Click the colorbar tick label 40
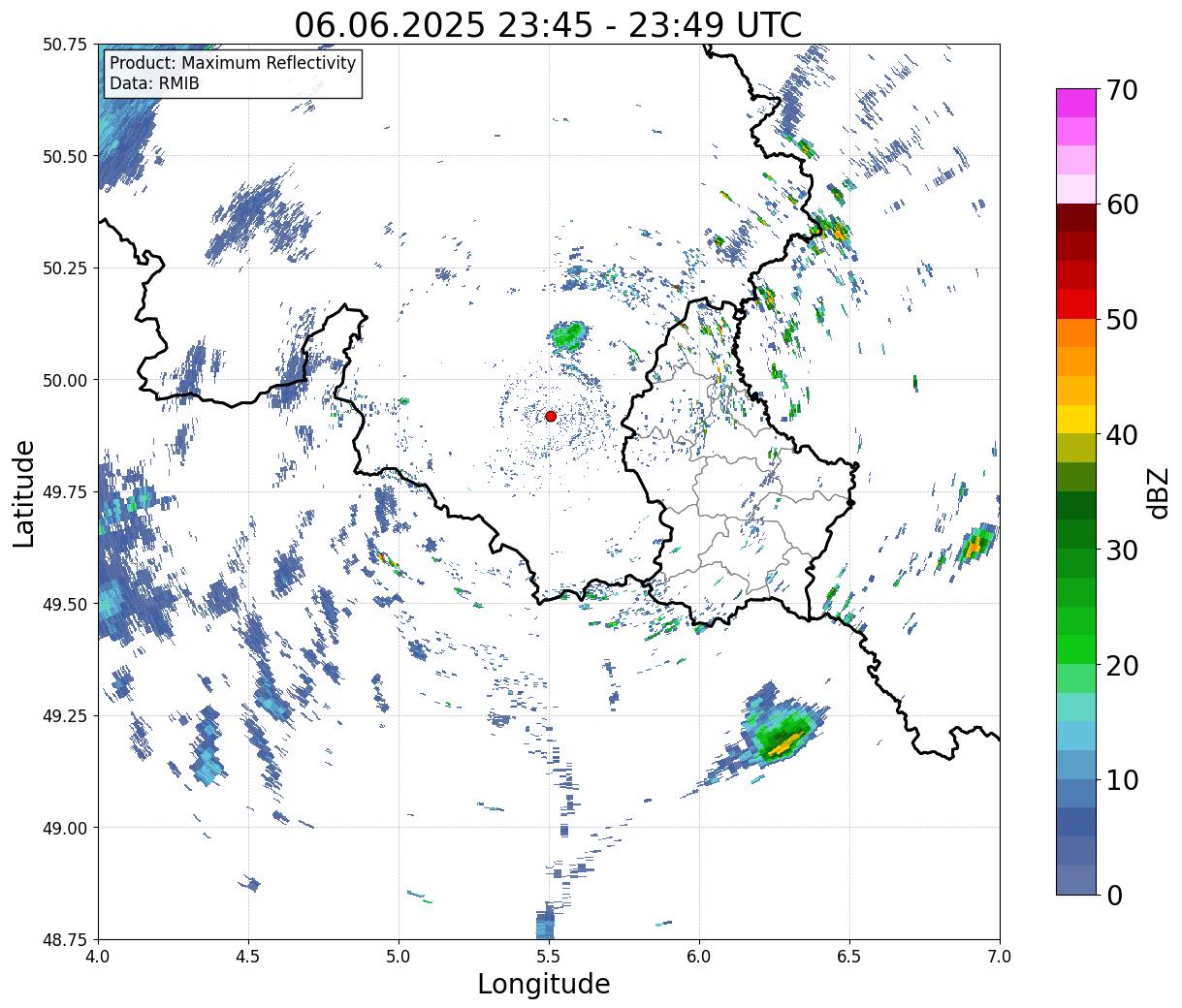 (x=1123, y=435)
